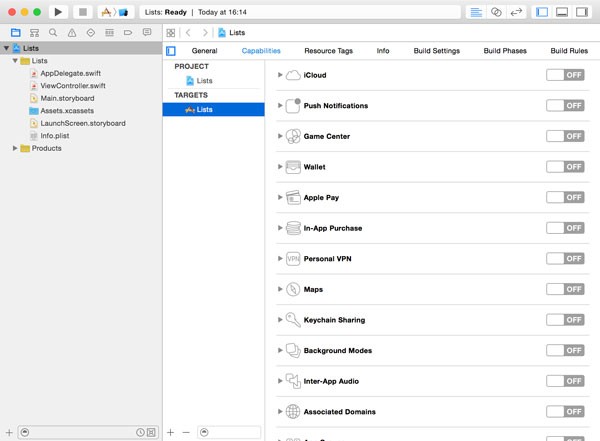Open the Symbol navigator
The width and height of the screenshot is (600, 441).
[x=34, y=33]
